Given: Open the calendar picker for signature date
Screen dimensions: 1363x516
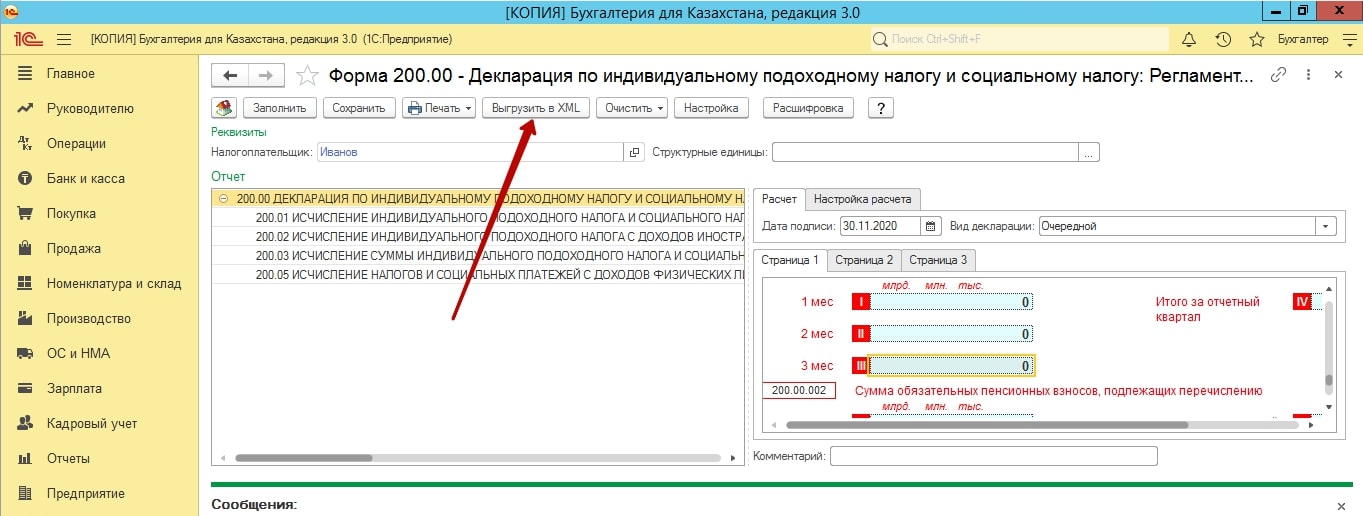Looking at the screenshot, I should pyautogui.click(x=930, y=226).
